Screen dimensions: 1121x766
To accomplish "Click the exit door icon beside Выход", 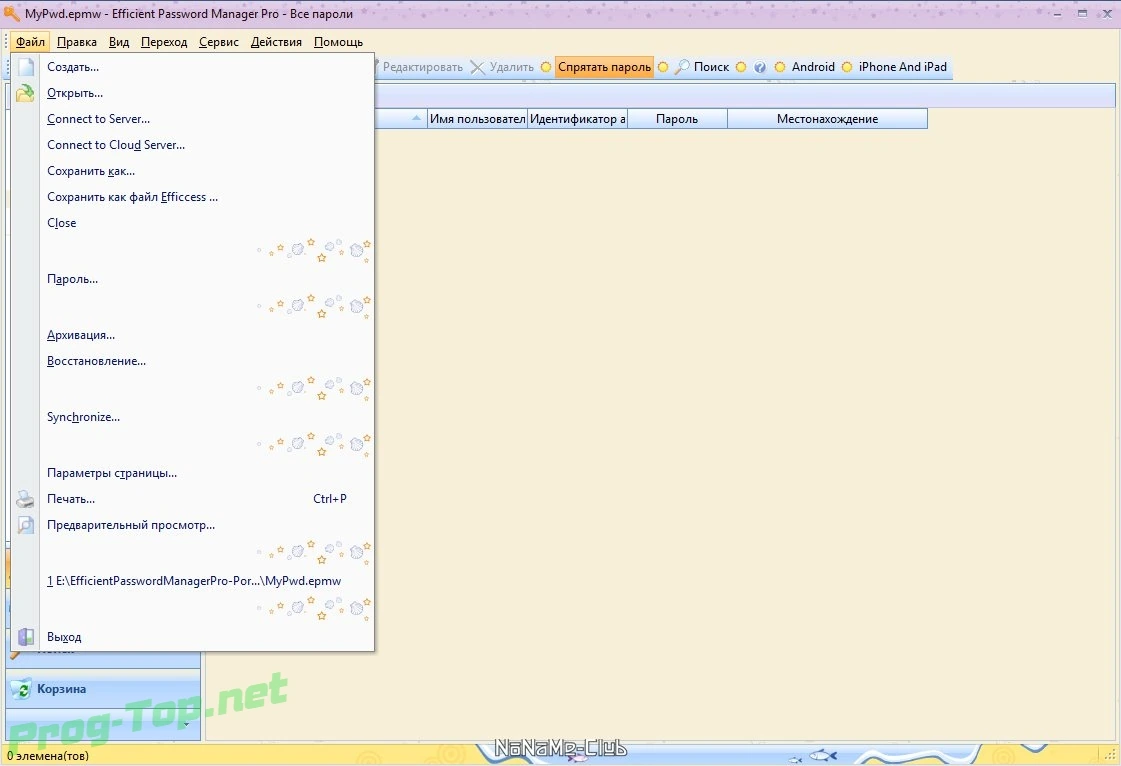I will [x=26, y=637].
